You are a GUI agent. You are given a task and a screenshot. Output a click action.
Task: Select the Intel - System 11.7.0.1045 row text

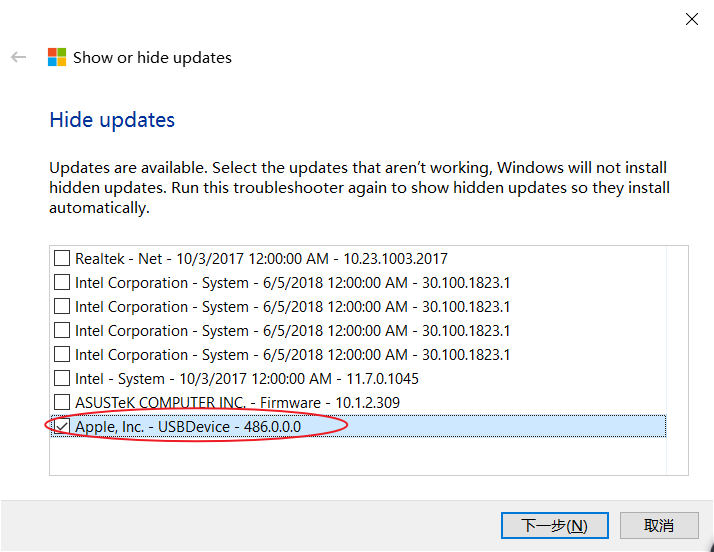point(247,379)
